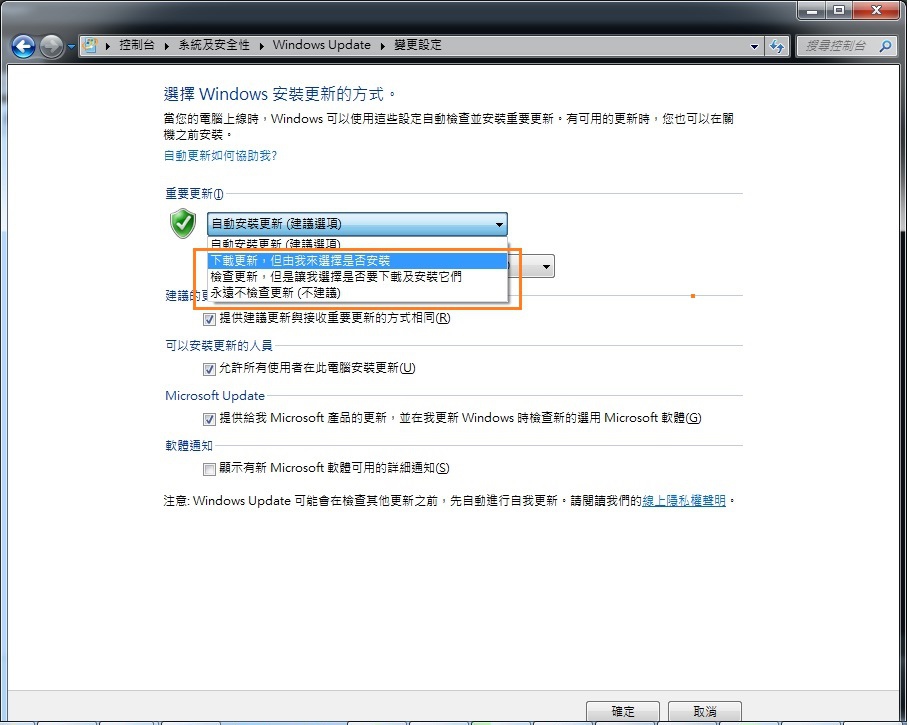The image size is (909, 725).
Task: Select 自動安裝更新 (建議選項) in the list
Action: pos(357,244)
